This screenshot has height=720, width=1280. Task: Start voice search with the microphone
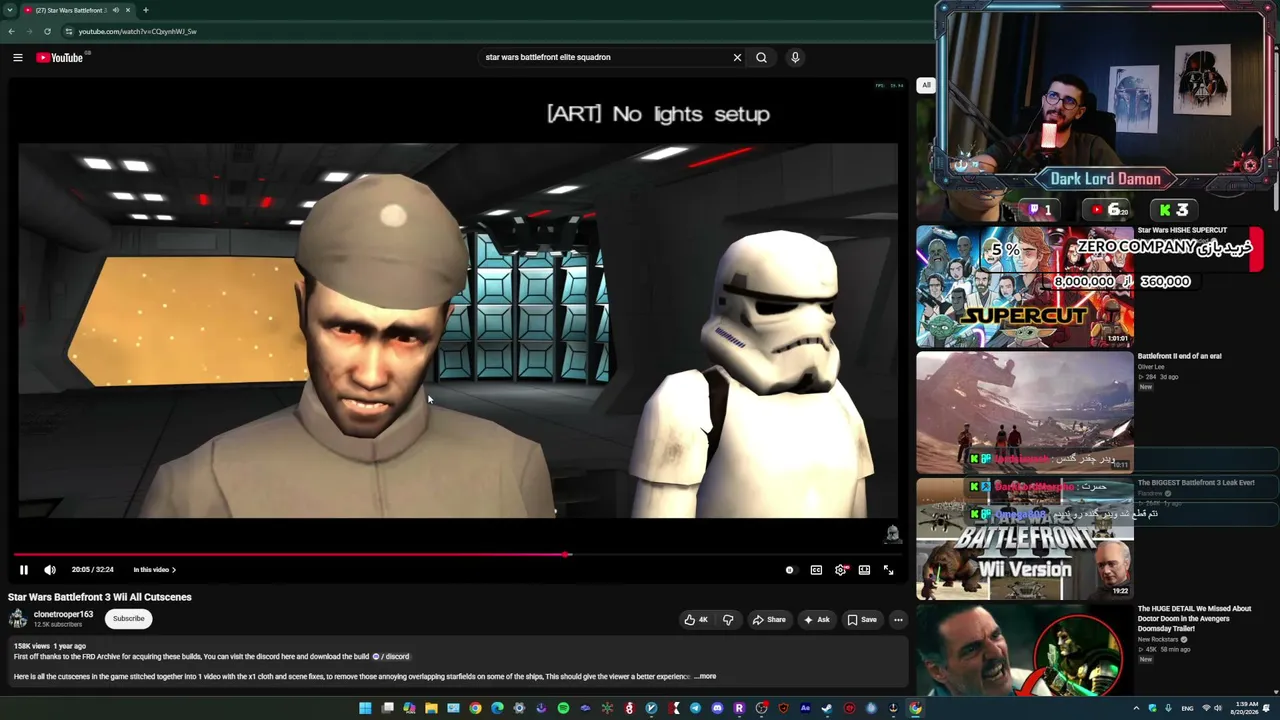click(795, 58)
